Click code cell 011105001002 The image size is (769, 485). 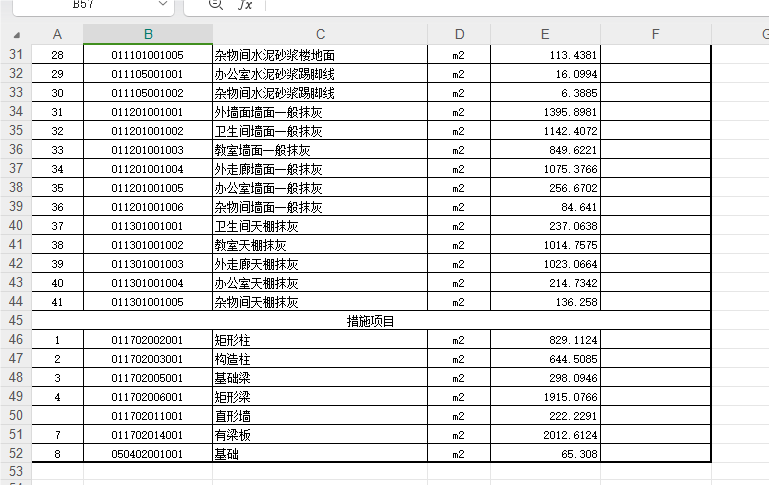(148, 93)
